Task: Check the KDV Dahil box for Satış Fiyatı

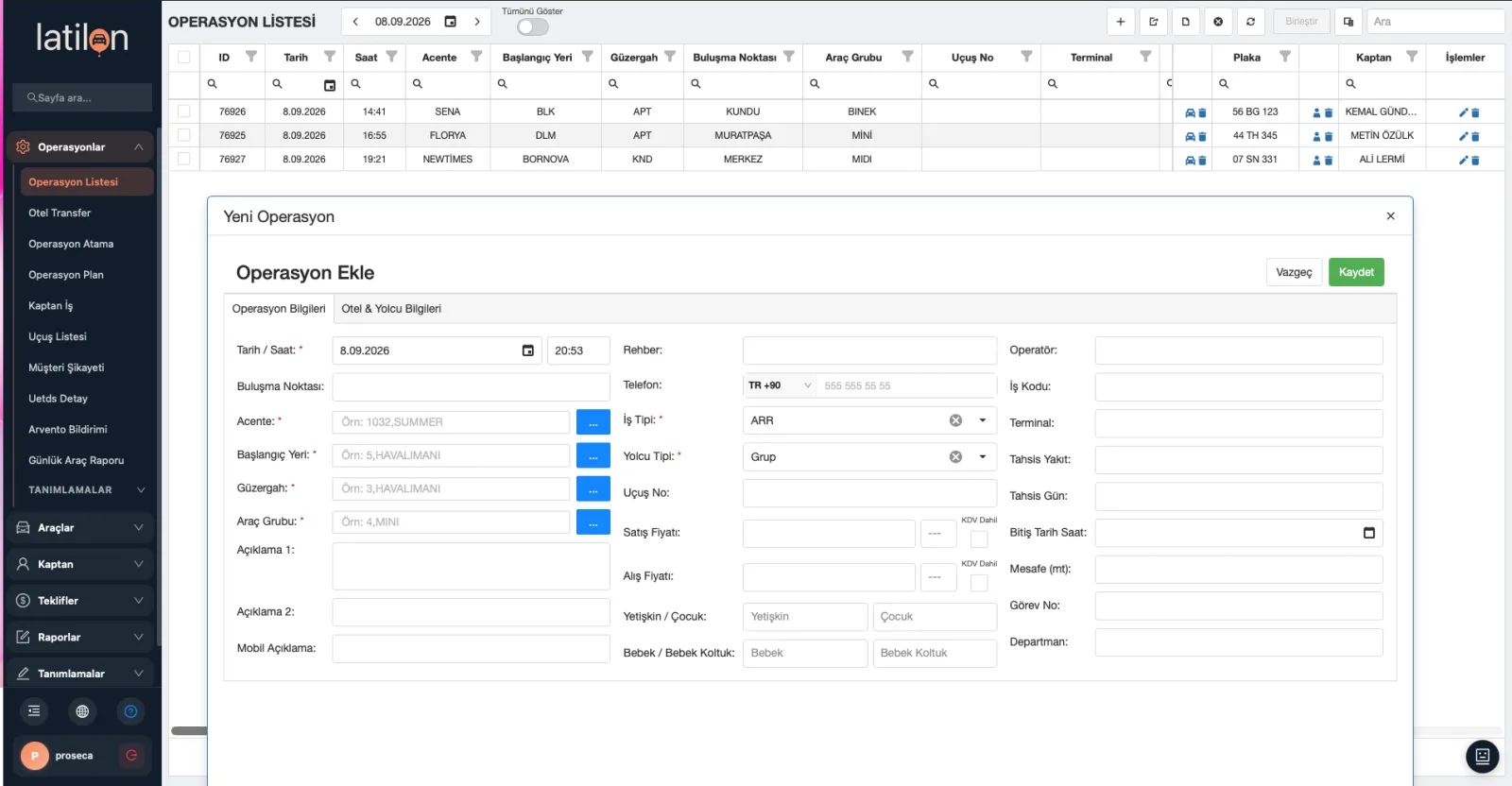Action: pyautogui.click(x=979, y=538)
